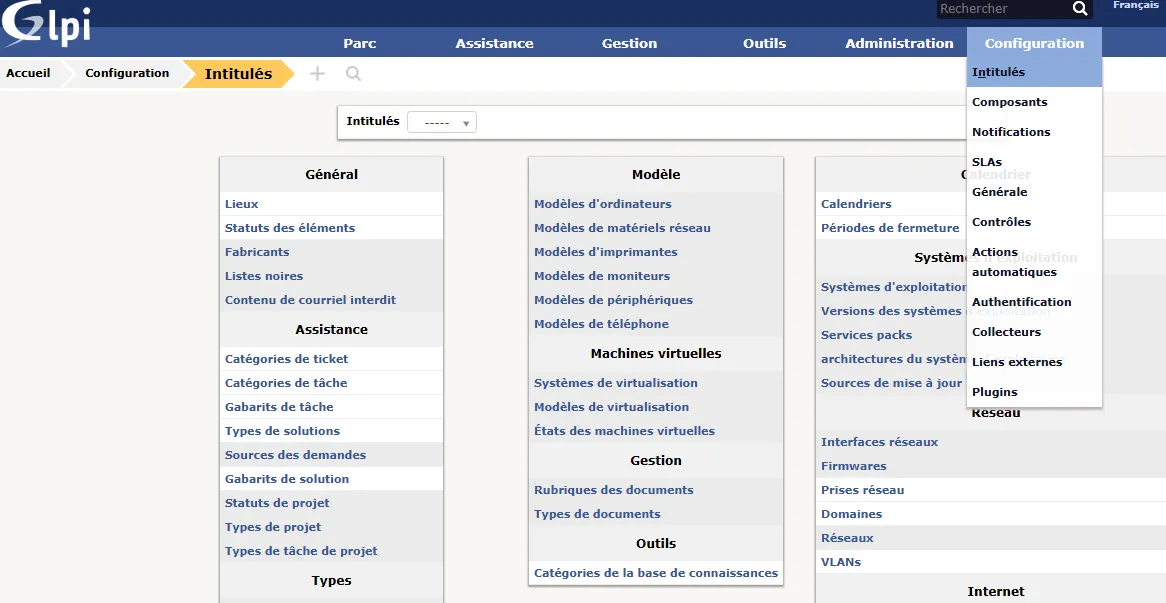The width and height of the screenshot is (1166, 603).
Task: Open the Configuration menu
Action: (x=1034, y=43)
